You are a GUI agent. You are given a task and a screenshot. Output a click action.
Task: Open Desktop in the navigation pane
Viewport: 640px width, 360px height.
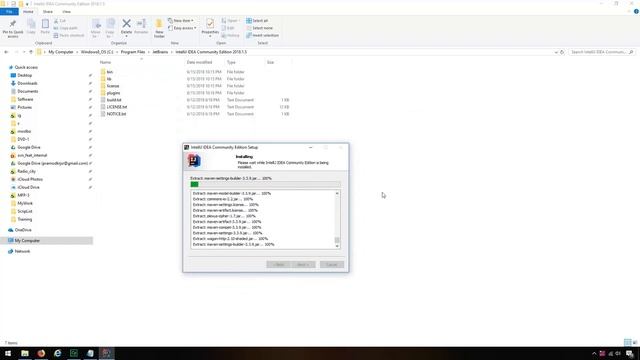(24, 76)
